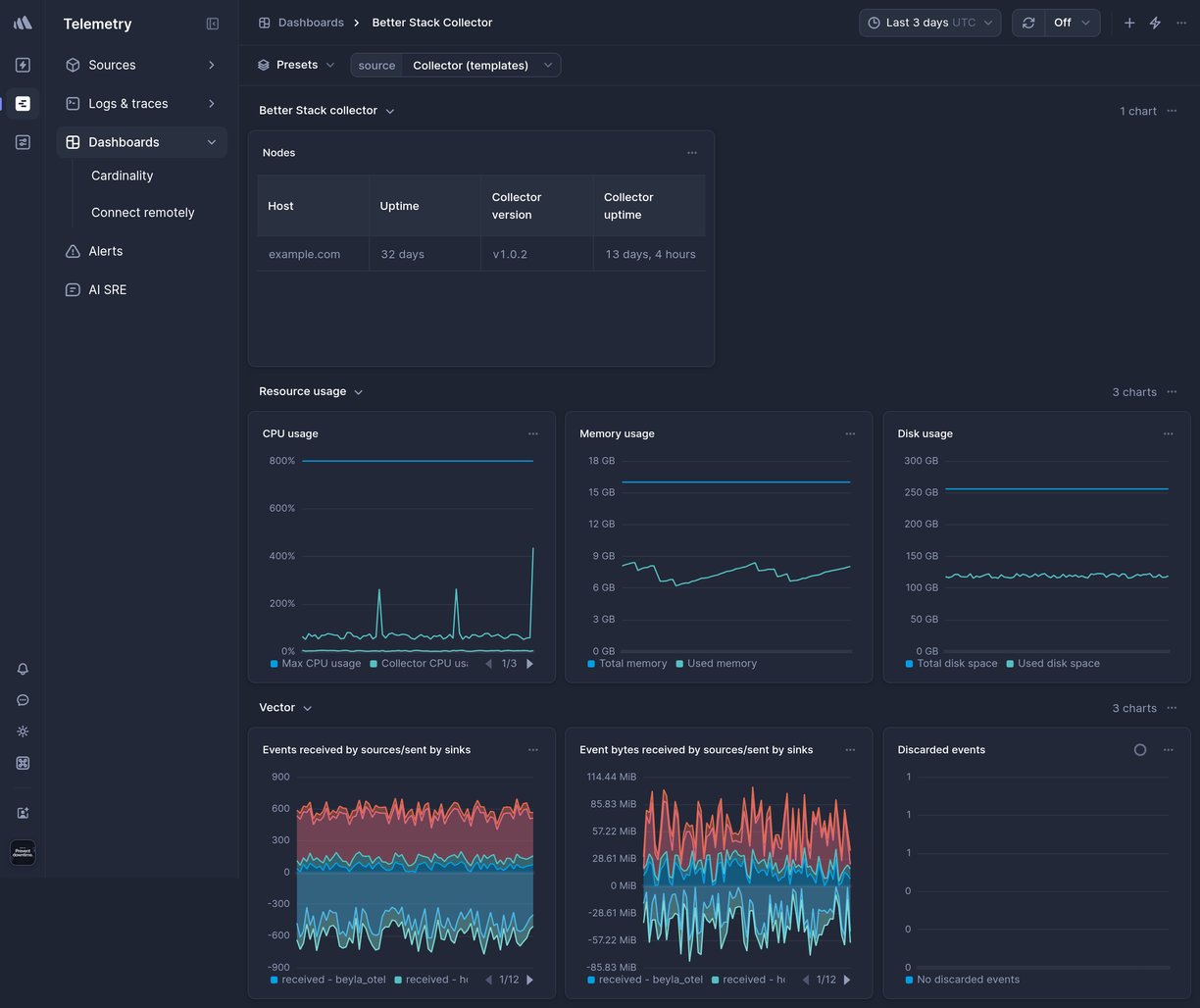
Task: Toggle the theme sun icon
Action: 23,731
